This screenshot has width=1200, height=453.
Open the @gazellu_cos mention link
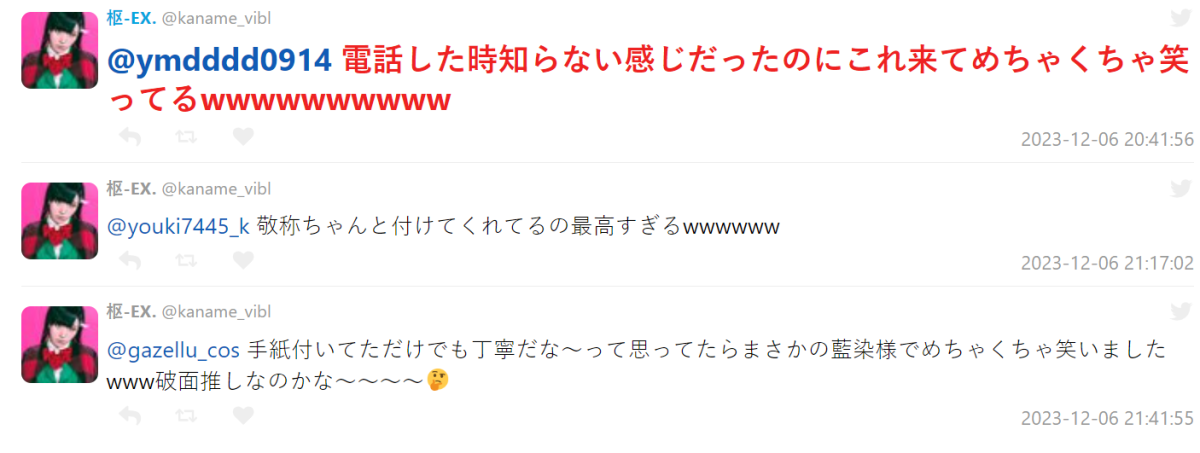click(173, 351)
